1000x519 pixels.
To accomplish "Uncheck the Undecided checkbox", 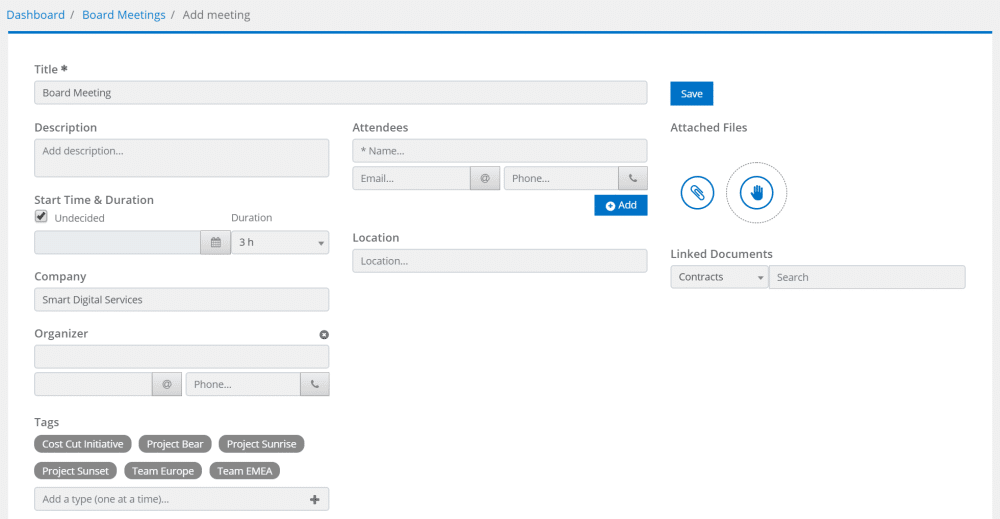I will point(41,217).
